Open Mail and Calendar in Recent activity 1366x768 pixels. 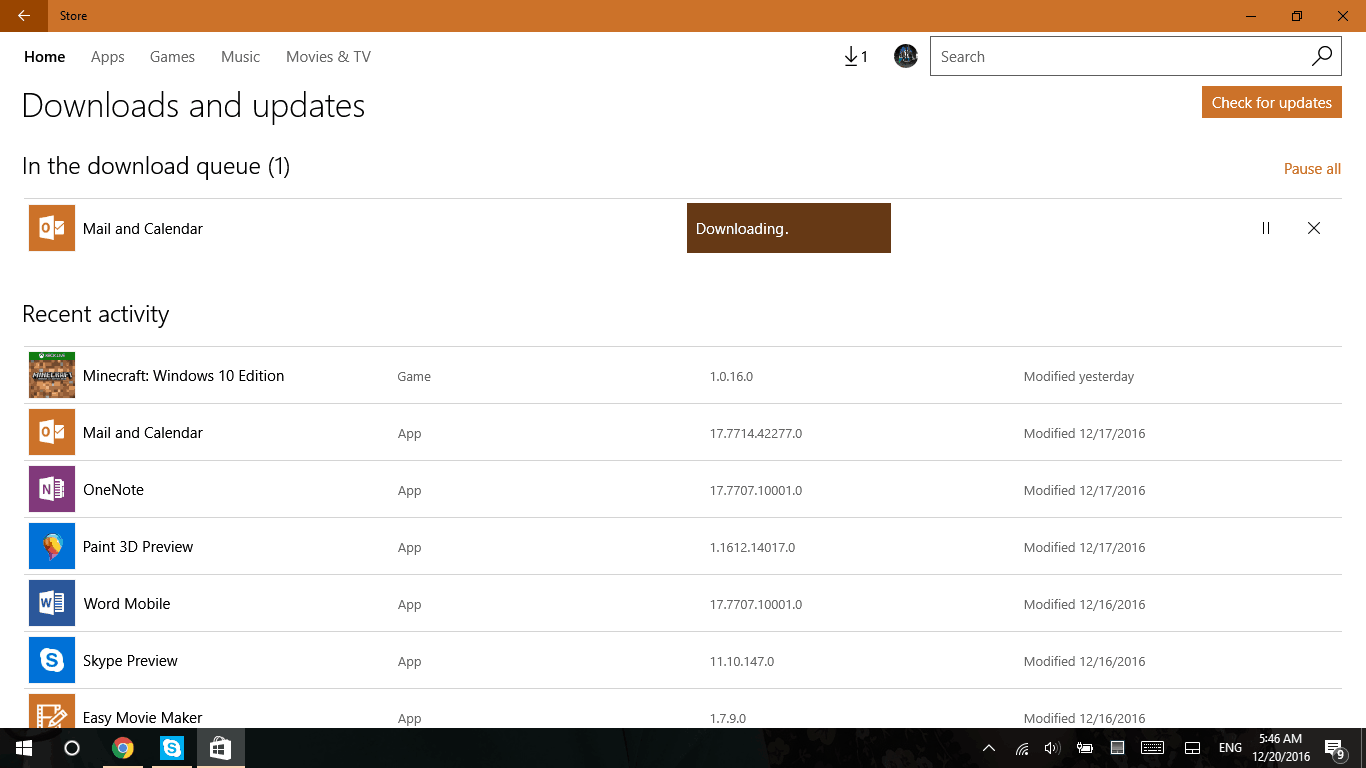coord(683,433)
